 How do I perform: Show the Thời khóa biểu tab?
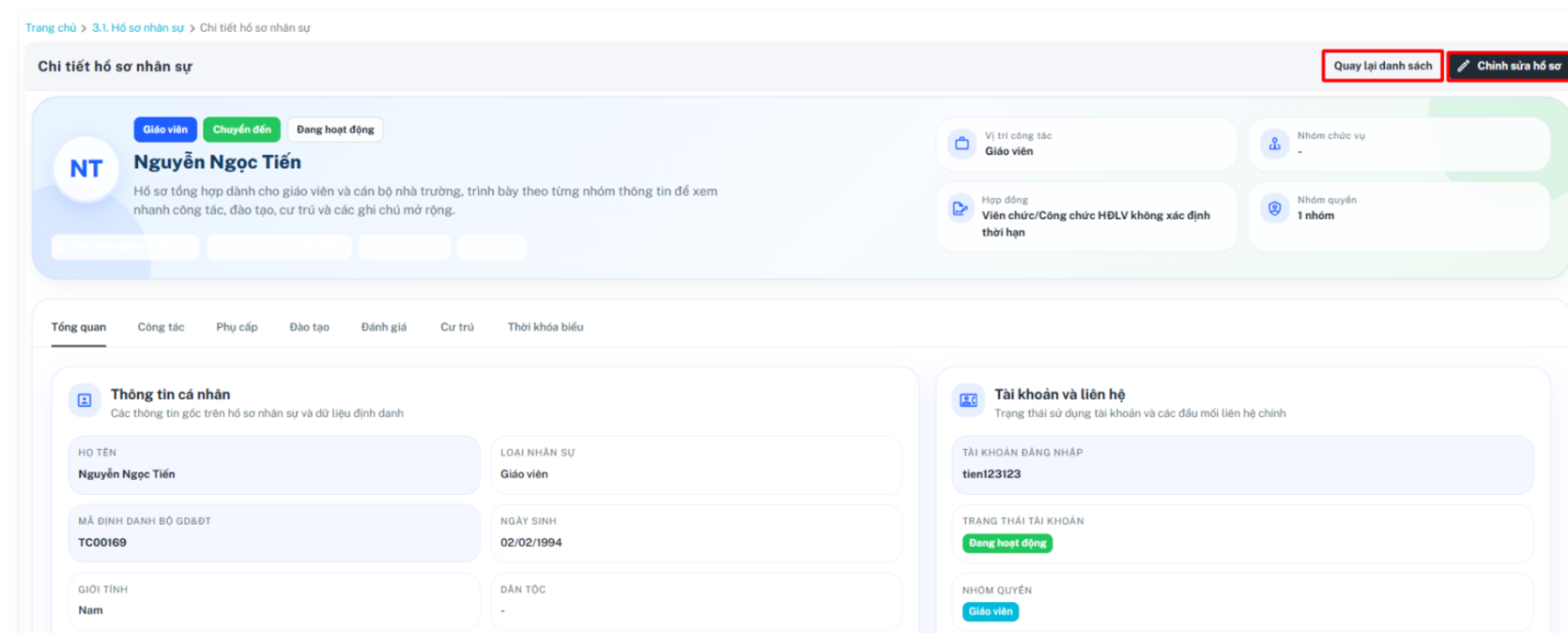point(545,328)
